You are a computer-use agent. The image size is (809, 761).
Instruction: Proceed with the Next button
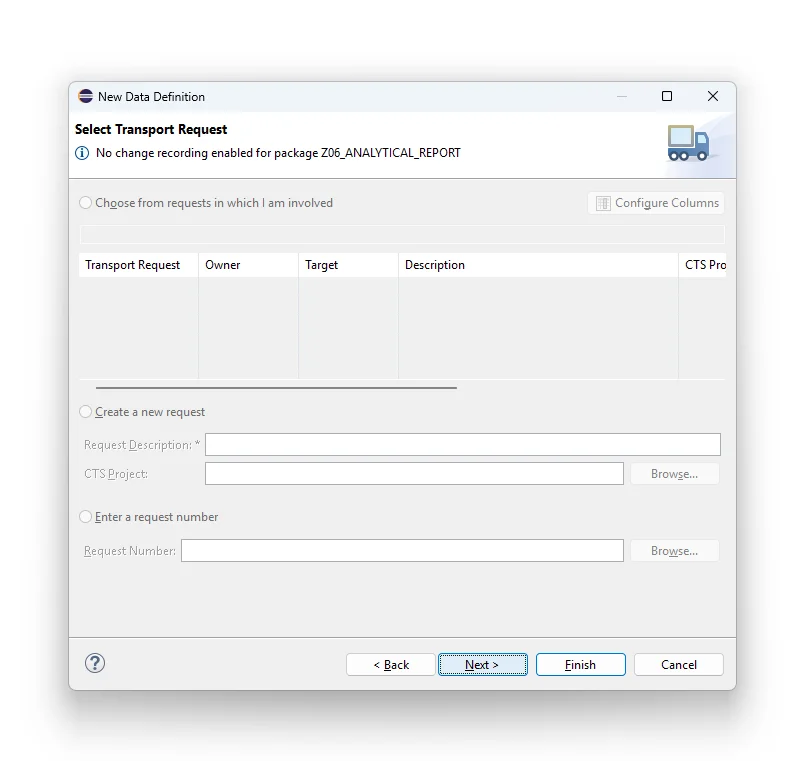coord(482,665)
